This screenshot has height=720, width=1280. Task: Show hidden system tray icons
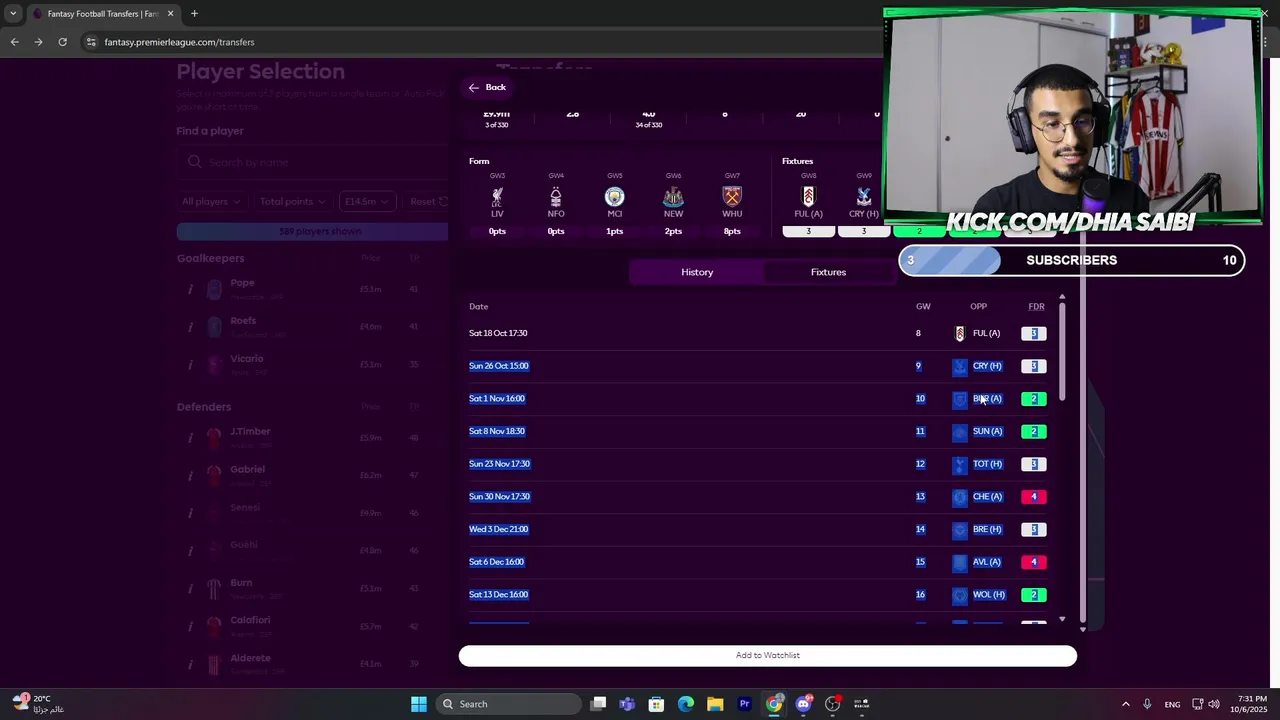1125,704
